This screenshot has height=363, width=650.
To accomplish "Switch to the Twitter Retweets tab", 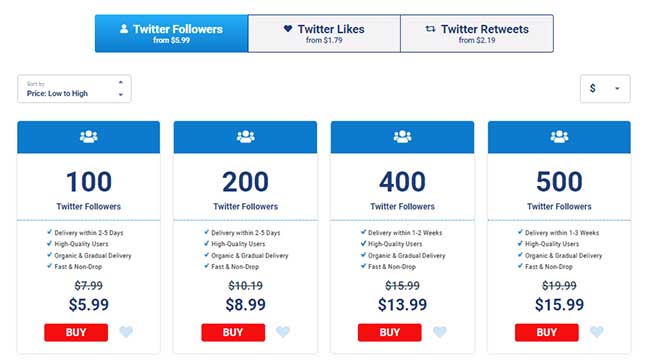I will tap(477, 34).
